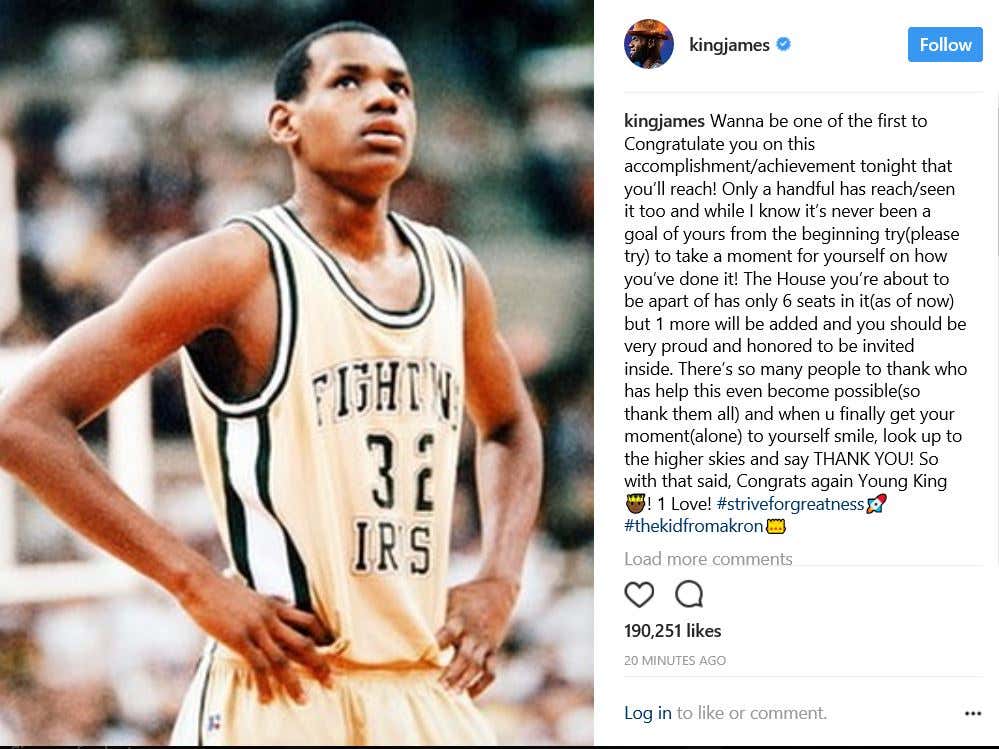Open the kingjames profile avatar picture

[x=649, y=44]
